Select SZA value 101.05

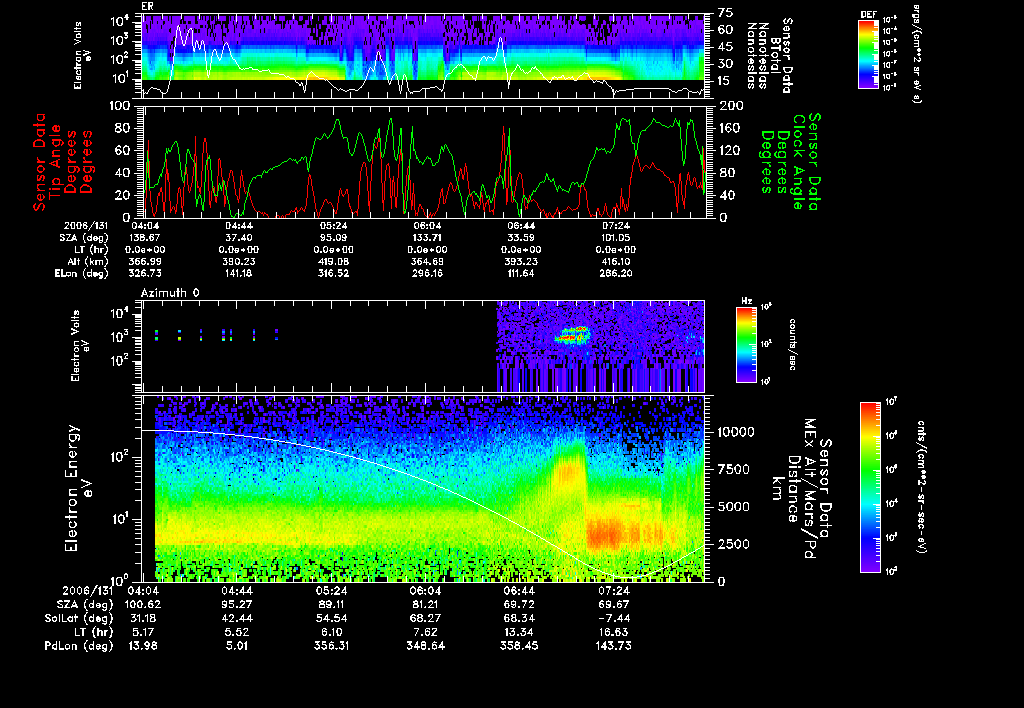(x=615, y=238)
